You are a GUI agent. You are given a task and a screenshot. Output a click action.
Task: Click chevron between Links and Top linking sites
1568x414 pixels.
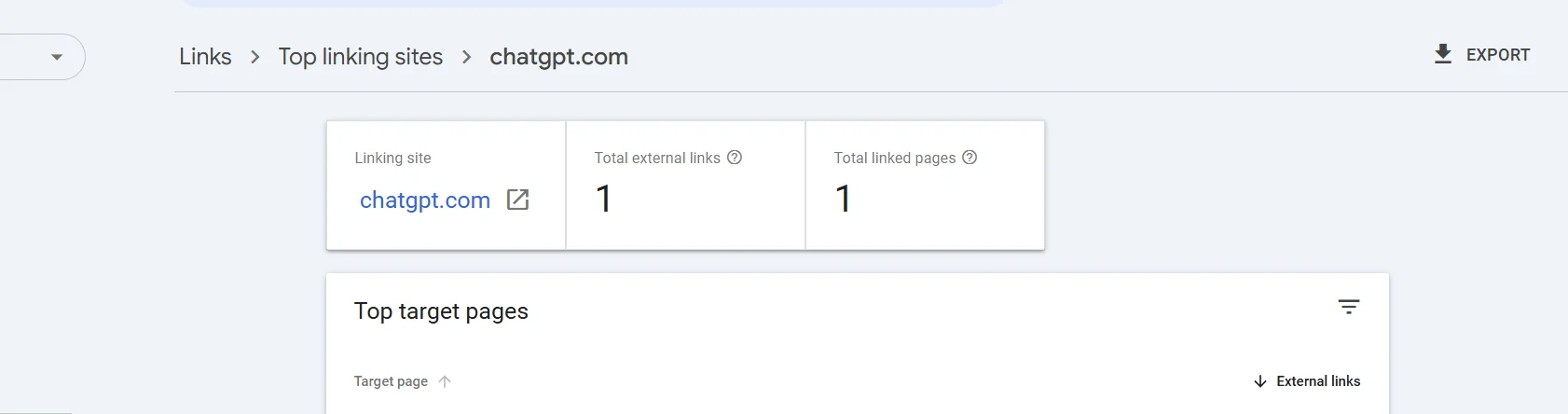pyautogui.click(x=255, y=57)
